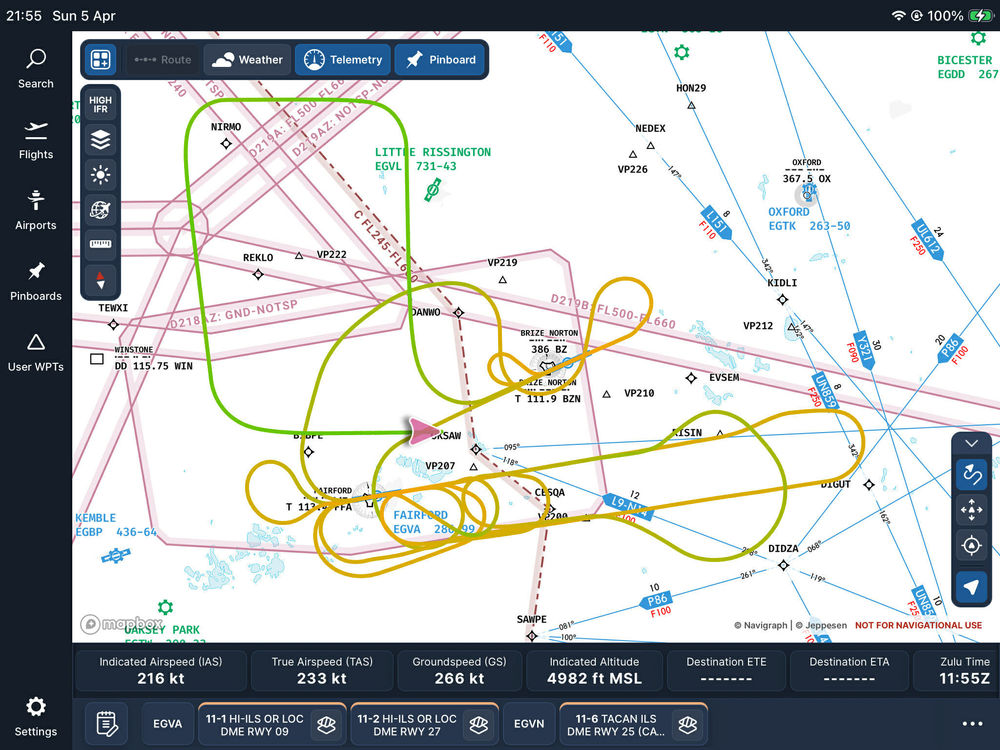1000x750 pixels.
Task: Toggle the Telemetry panel off
Action: click(344, 60)
